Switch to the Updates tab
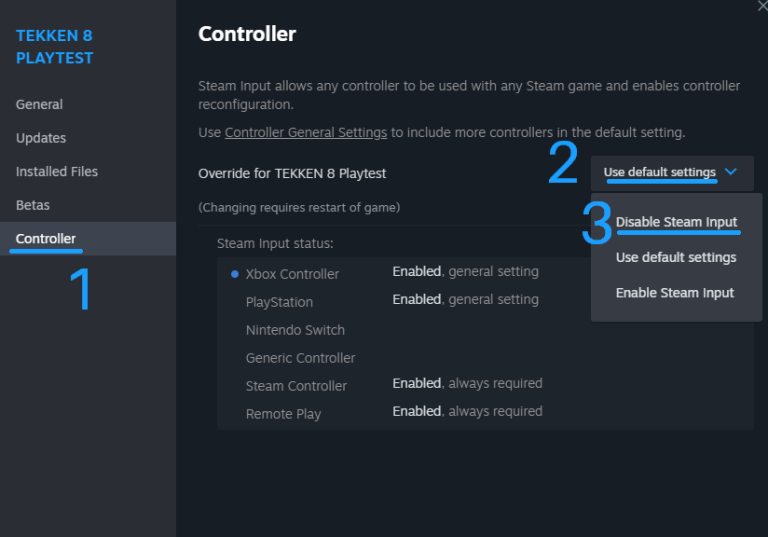This screenshot has height=537, width=768. pos(41,138)
